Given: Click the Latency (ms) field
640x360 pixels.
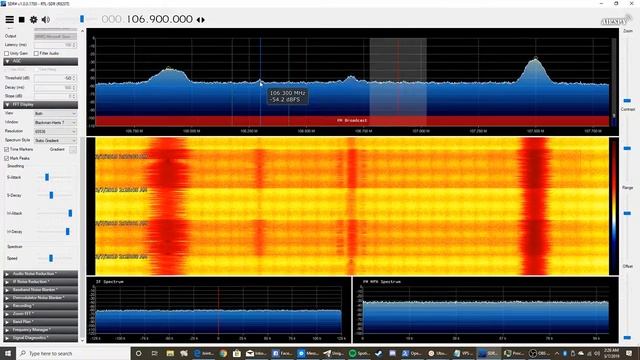Looking at the screenshot, I should click(x=56, y=45).
